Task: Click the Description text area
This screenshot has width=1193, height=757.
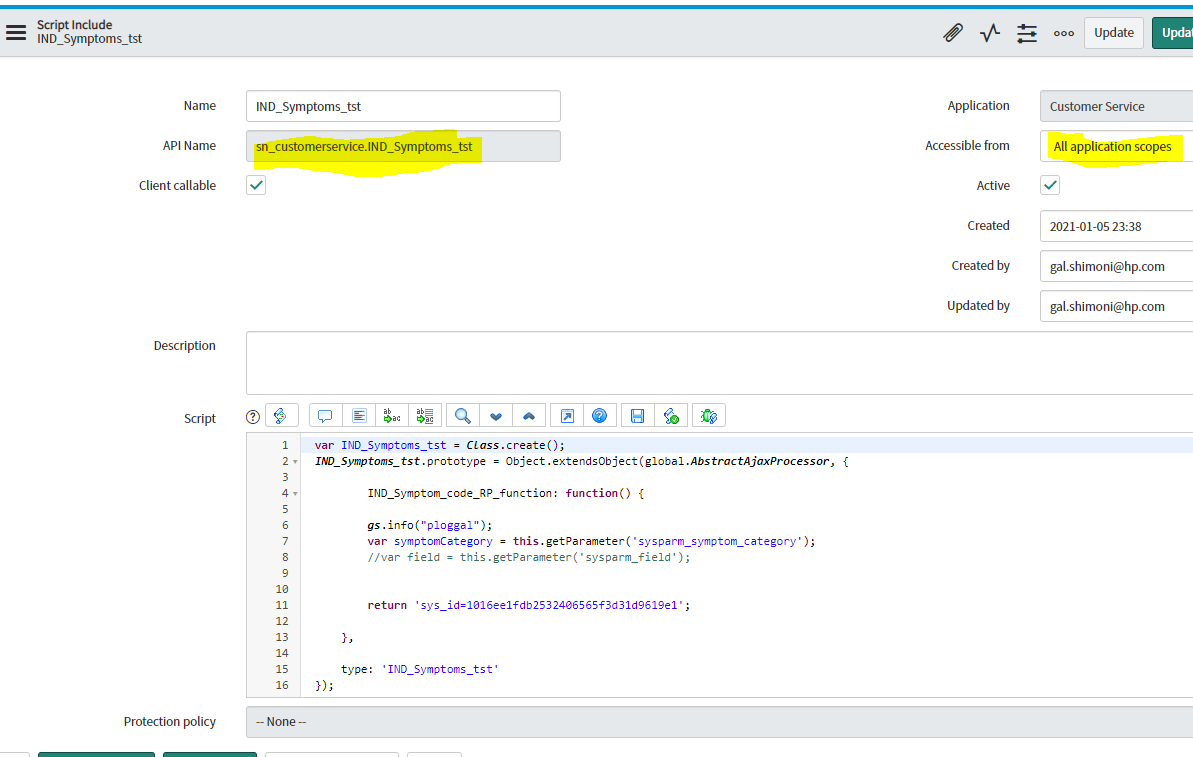Action: [x=718, y=363]
